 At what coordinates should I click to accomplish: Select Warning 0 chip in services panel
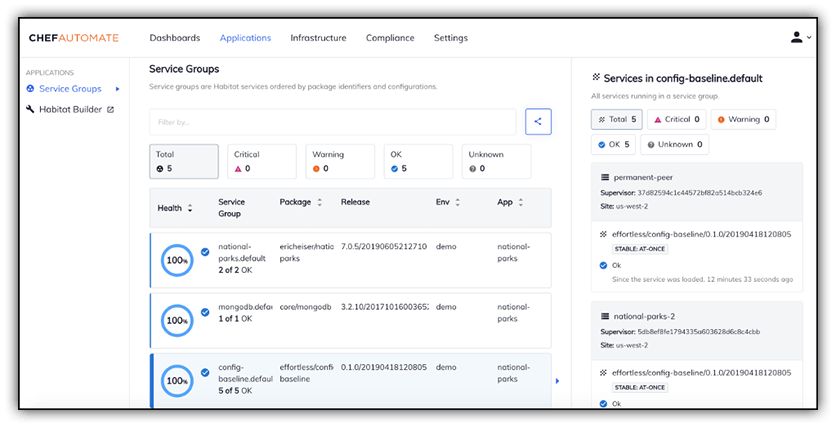(743, 119)
